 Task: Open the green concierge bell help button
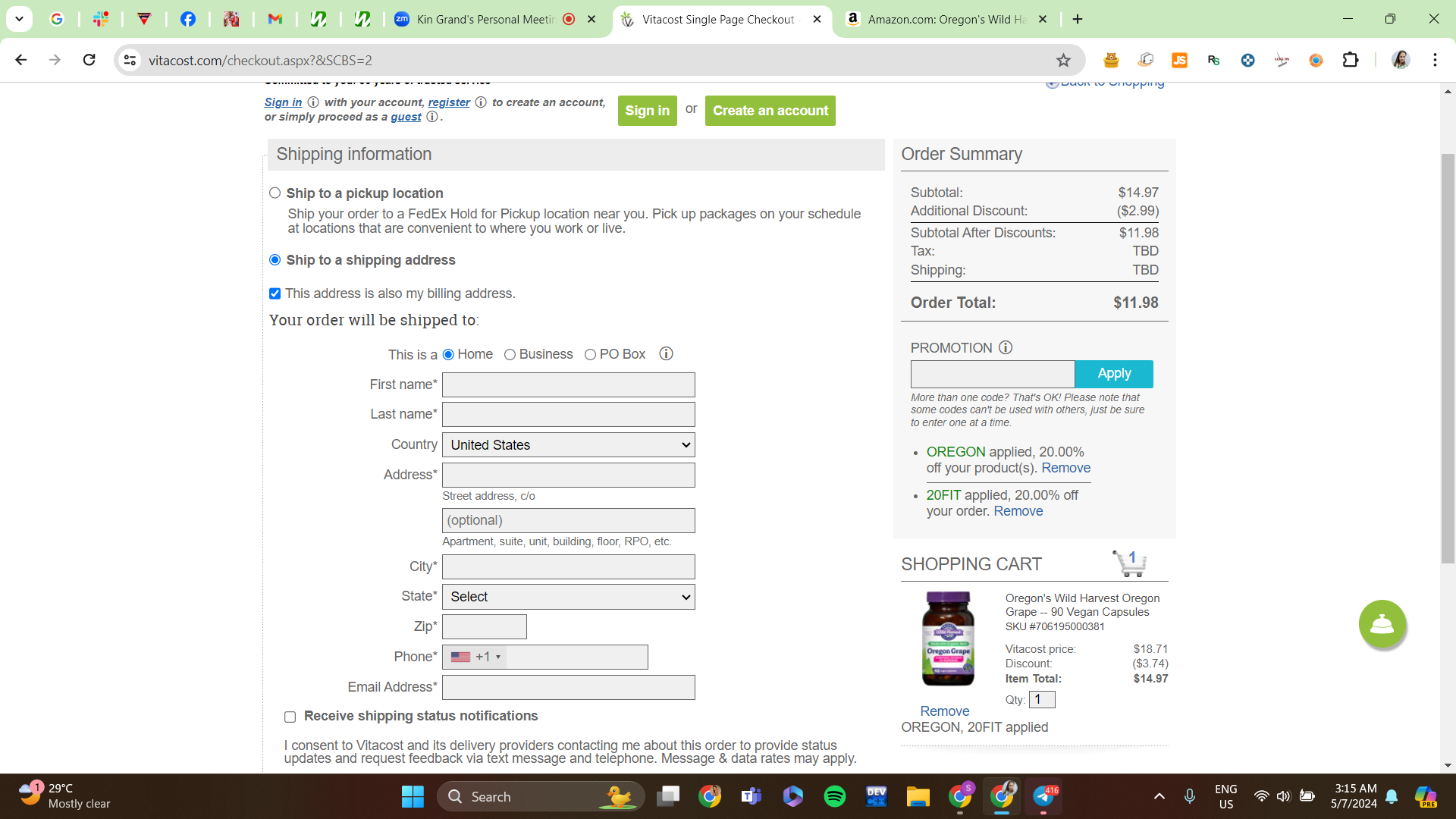click(x=1382, y=624)
